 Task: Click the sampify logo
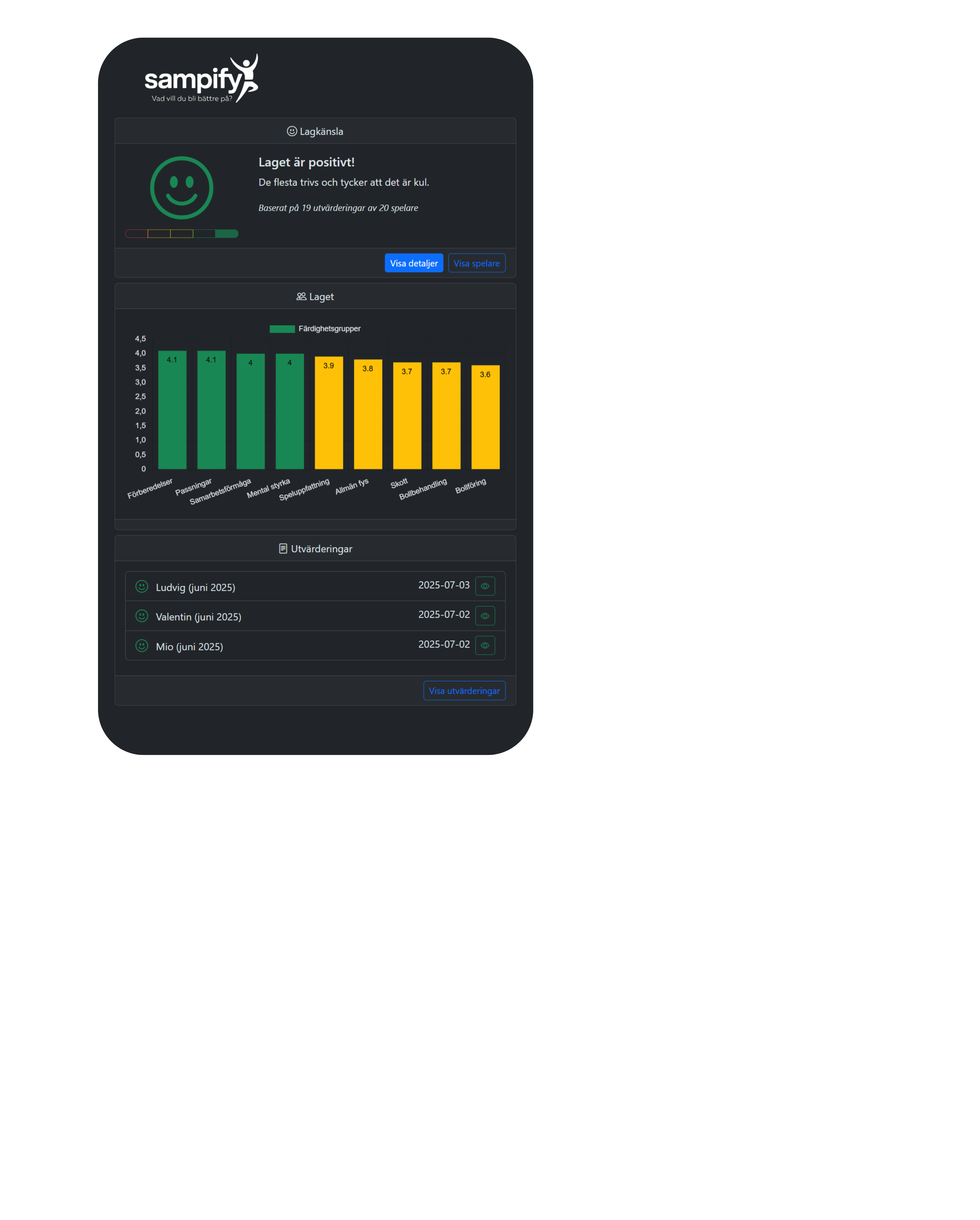201,78
